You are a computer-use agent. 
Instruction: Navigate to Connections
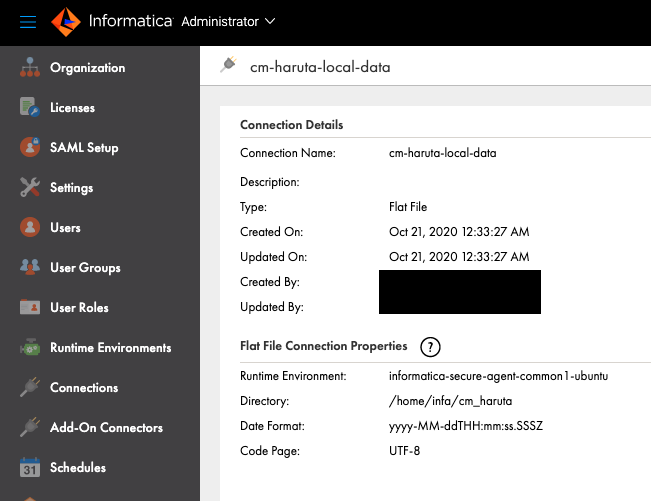pos(84,387)
